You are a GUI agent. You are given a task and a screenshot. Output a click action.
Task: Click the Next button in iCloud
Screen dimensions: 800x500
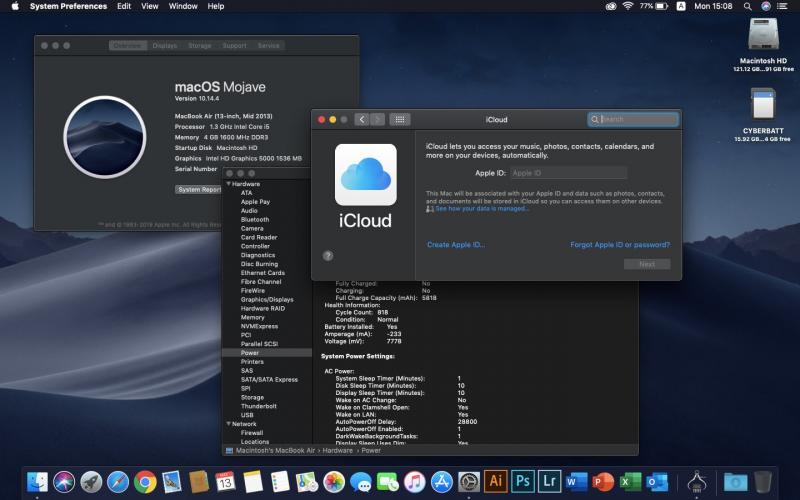647,264
